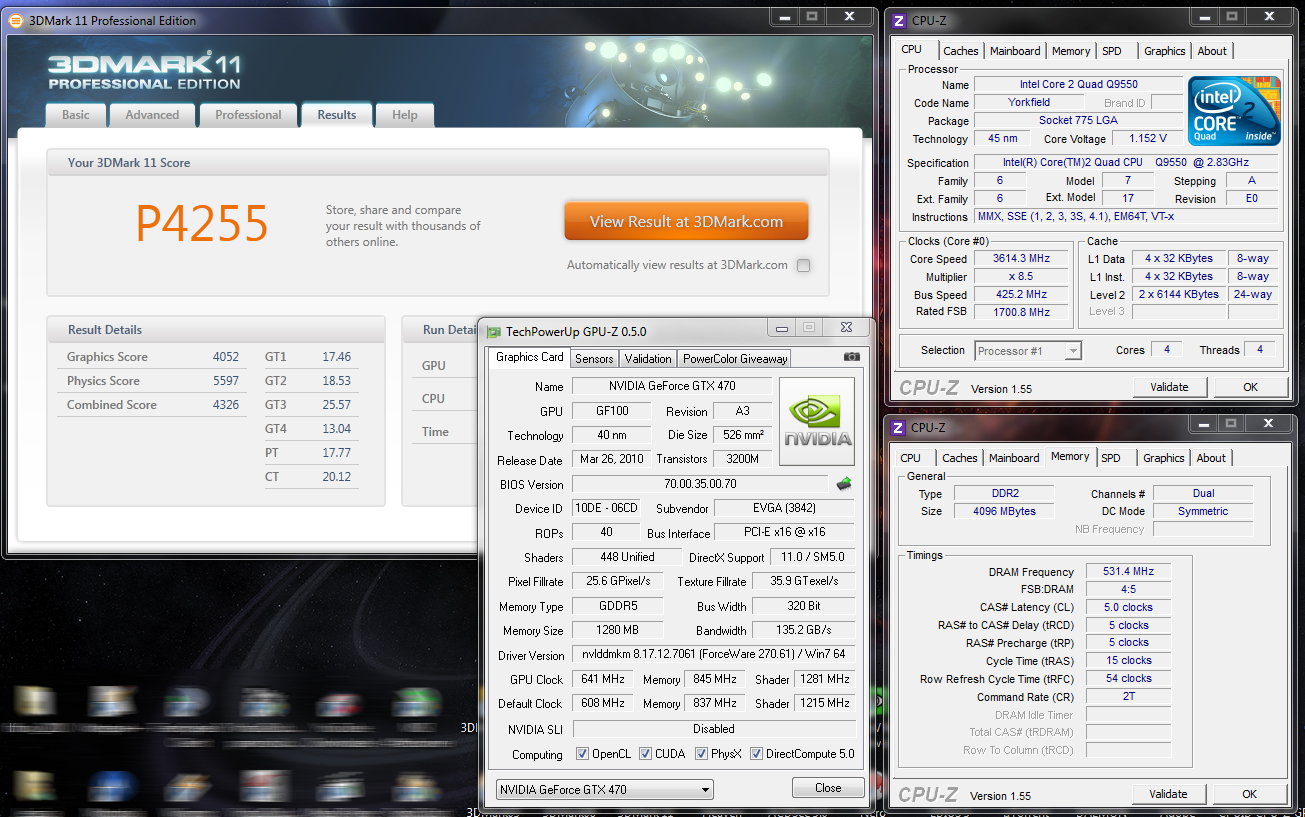Click the Intel Core 2 Quad logo
The width and height of the screenshot is (1305, 817).
pos(1234,111)
